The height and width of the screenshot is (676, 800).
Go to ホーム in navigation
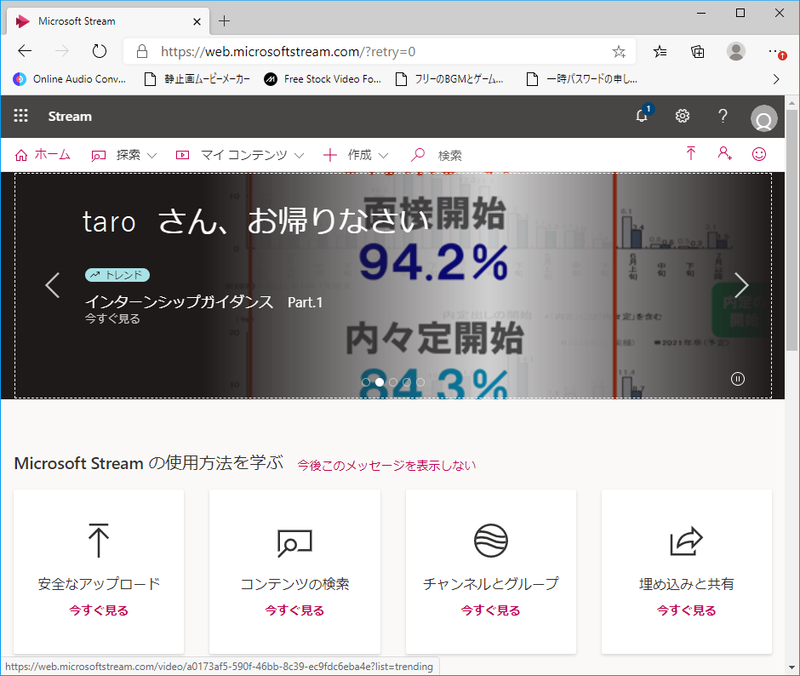[x=43, y=155]
